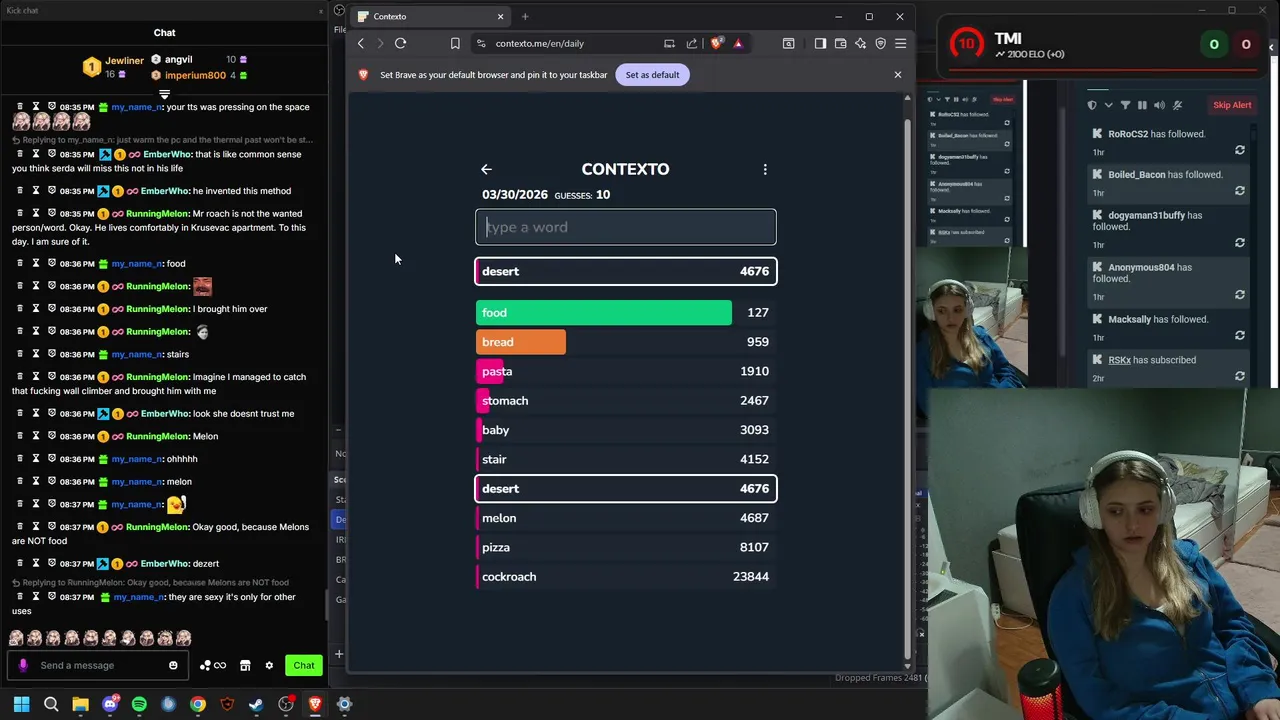
Task: Open Brave hamburger menu
Action: (x=900, y=43)
